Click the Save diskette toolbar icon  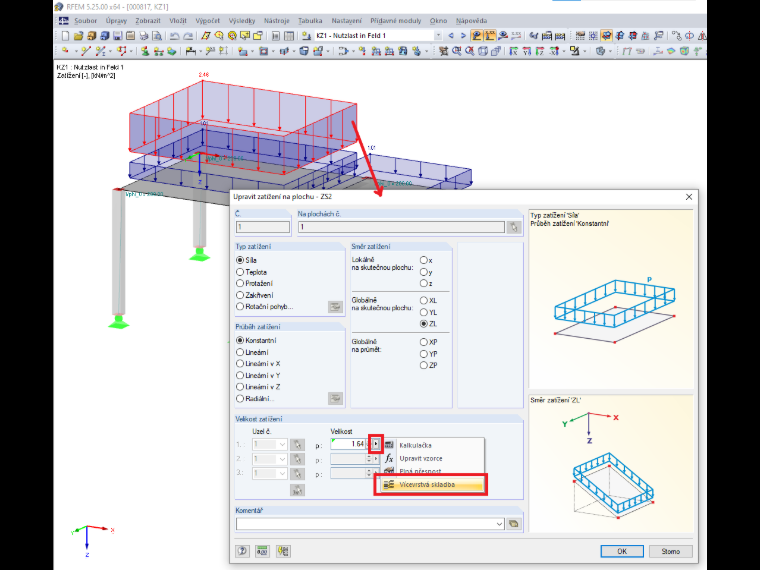117,35
